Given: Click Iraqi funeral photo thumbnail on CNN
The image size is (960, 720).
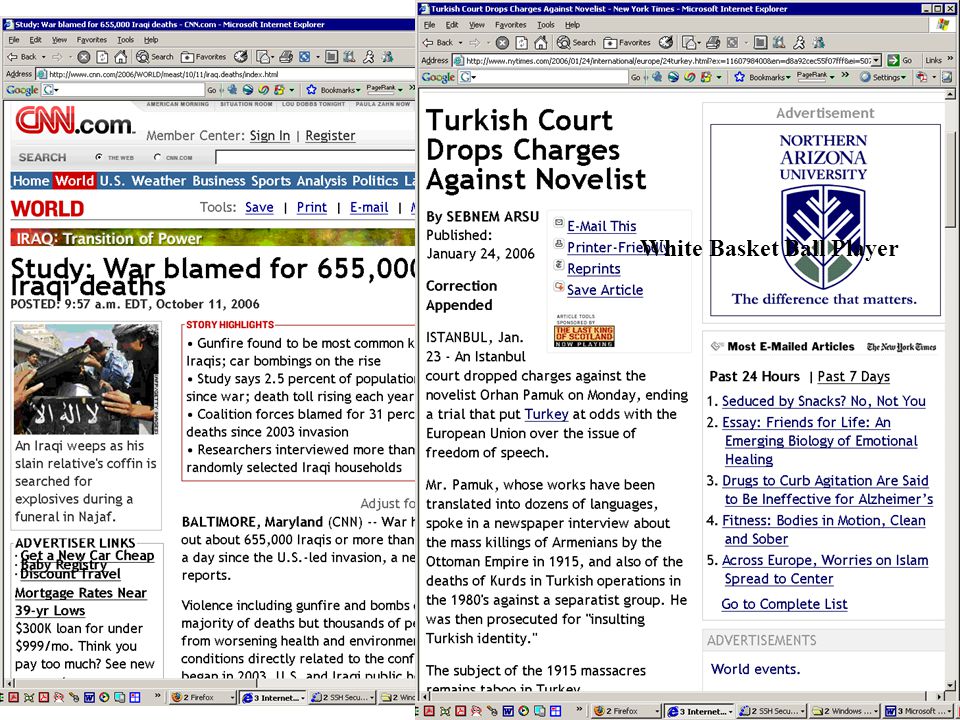Looking at the screenshot, I should click(x=86, y=379).
